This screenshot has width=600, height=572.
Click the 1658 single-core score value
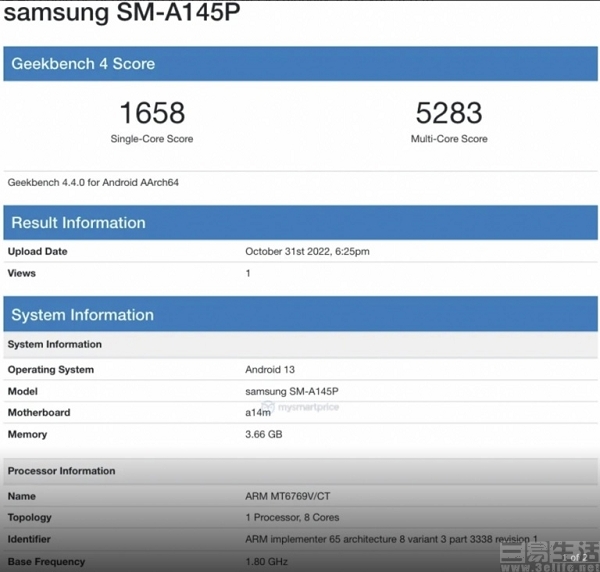point(152,113)
